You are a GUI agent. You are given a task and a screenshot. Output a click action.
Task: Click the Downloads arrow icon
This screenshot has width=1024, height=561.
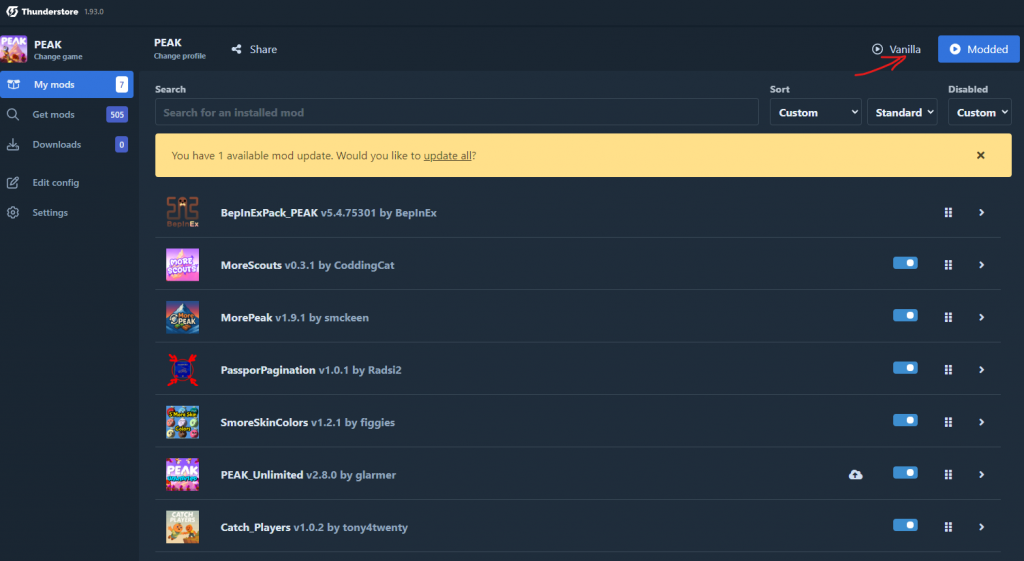coord(13,144)
